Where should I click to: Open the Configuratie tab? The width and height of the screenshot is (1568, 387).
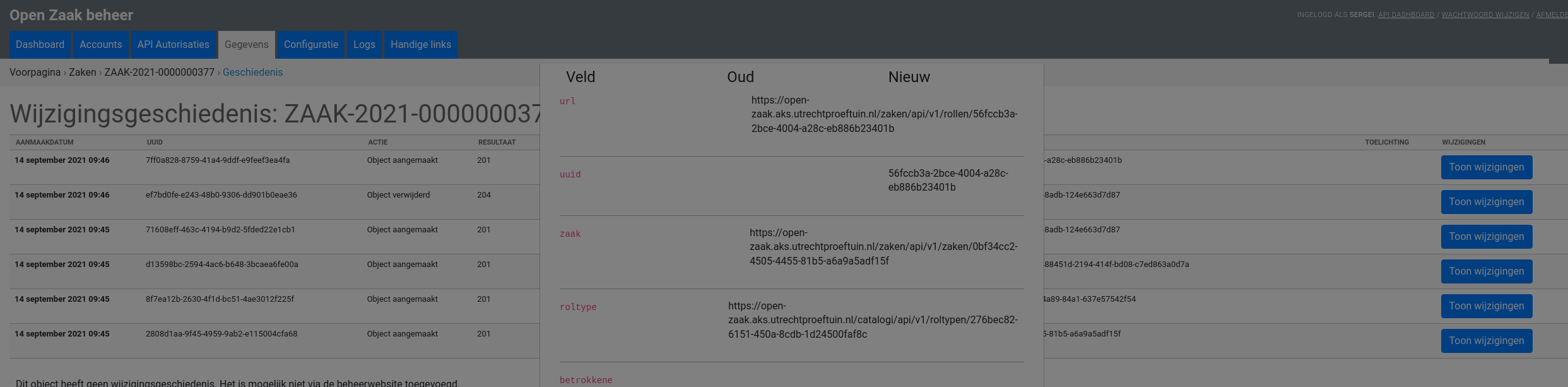[310, 44]
